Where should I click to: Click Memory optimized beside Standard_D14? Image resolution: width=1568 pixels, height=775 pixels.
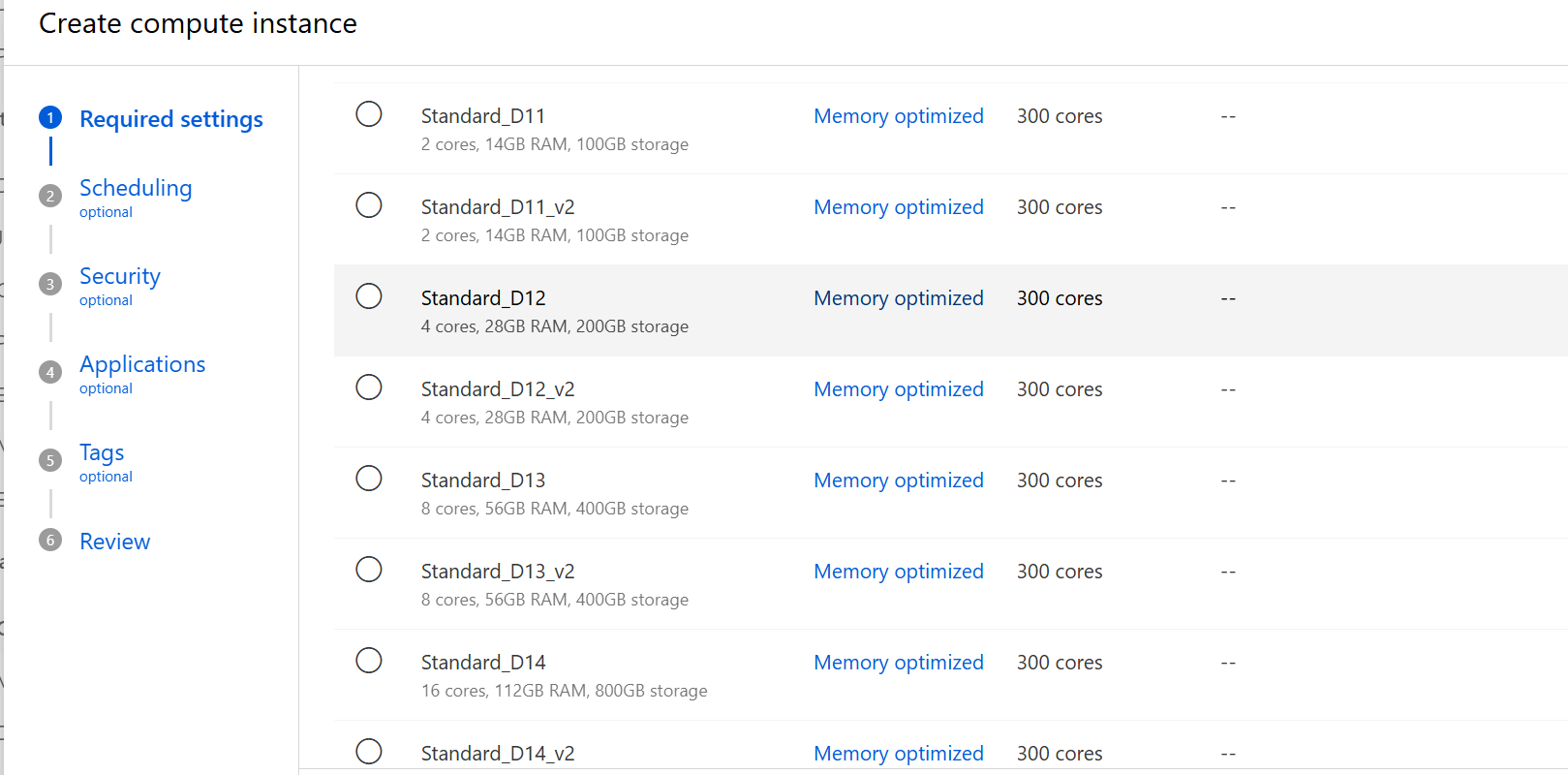tap(898, 662)
